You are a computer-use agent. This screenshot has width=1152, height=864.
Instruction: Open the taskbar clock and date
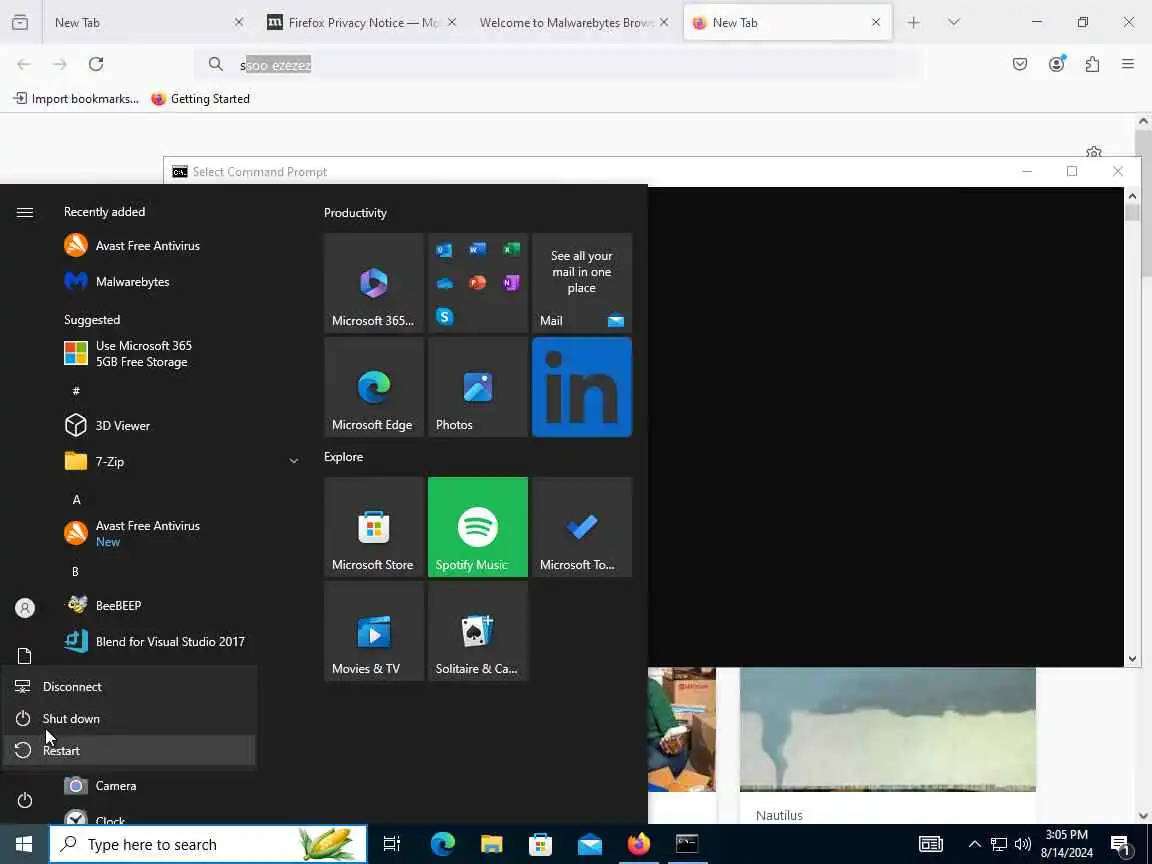(x=1067, y=844)
